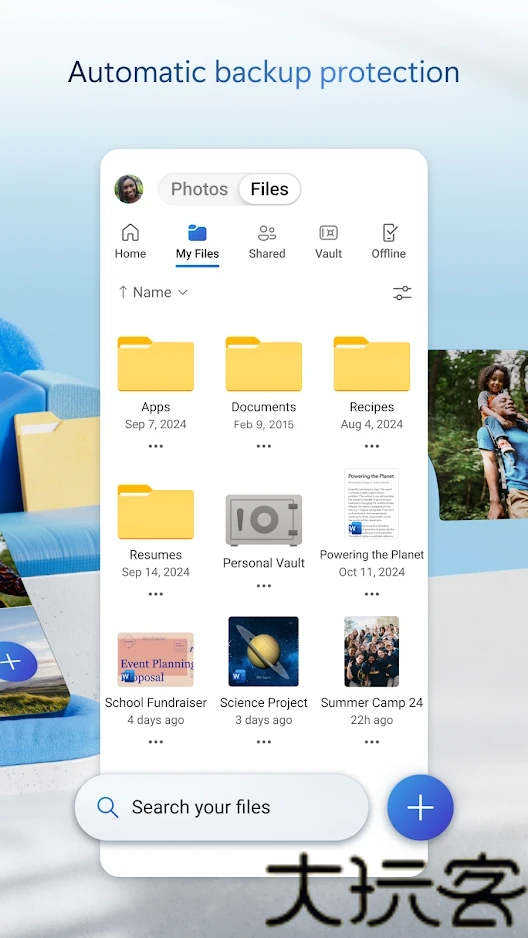Click the Aug 4, 2024 date

(372, 424)
